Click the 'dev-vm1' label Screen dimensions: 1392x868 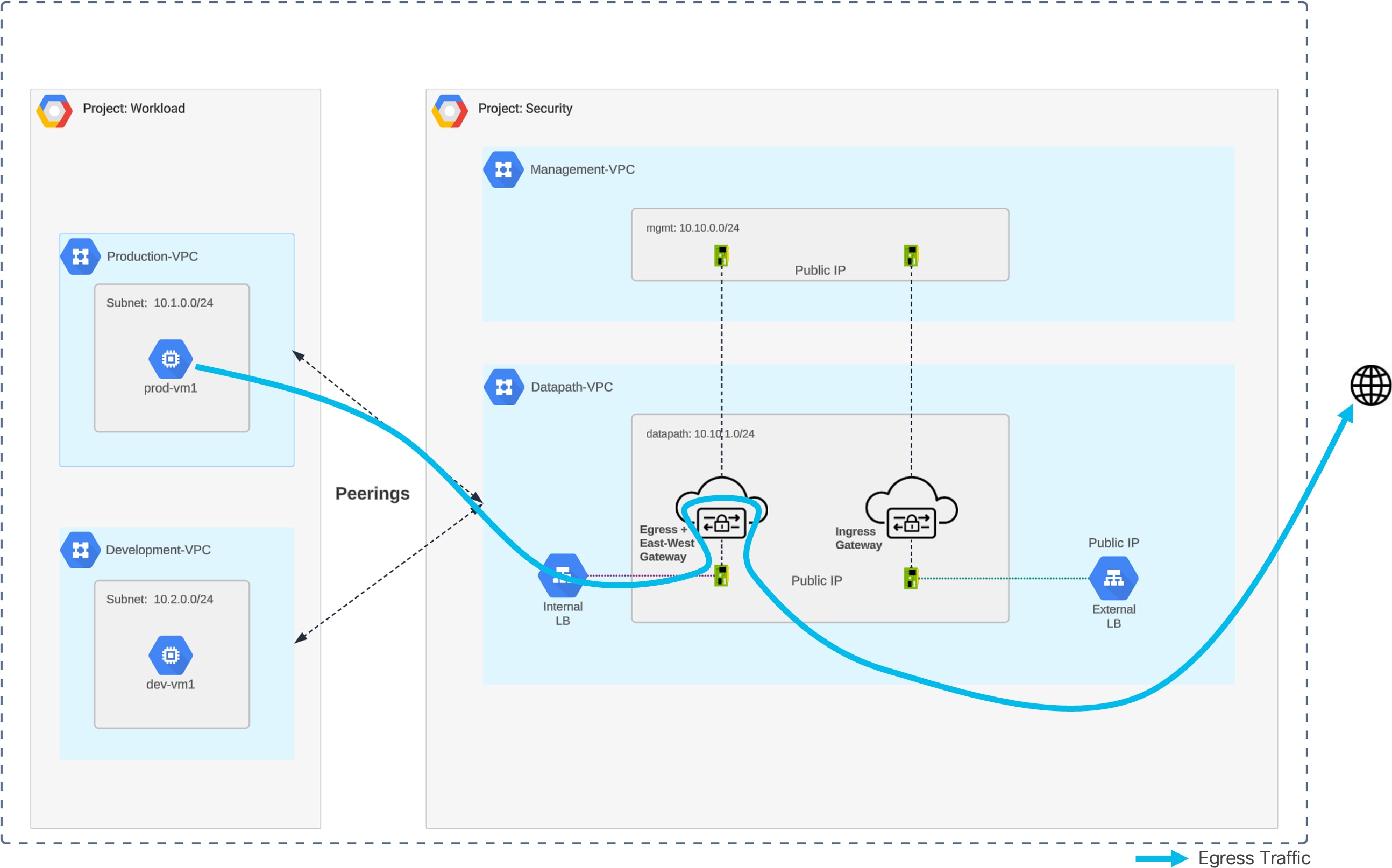[x=171, y=684]
